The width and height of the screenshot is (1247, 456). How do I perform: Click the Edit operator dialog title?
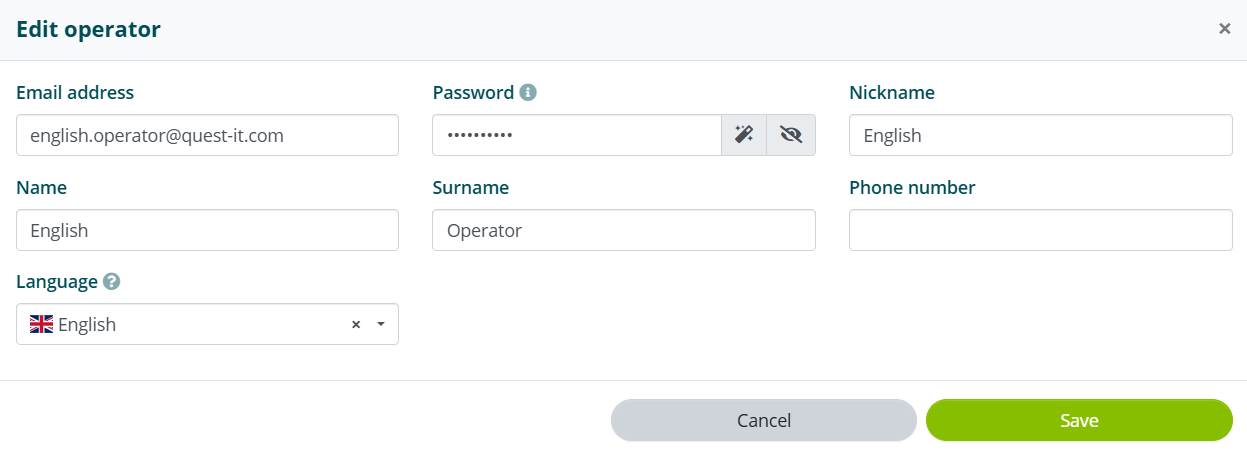point(88,30)
